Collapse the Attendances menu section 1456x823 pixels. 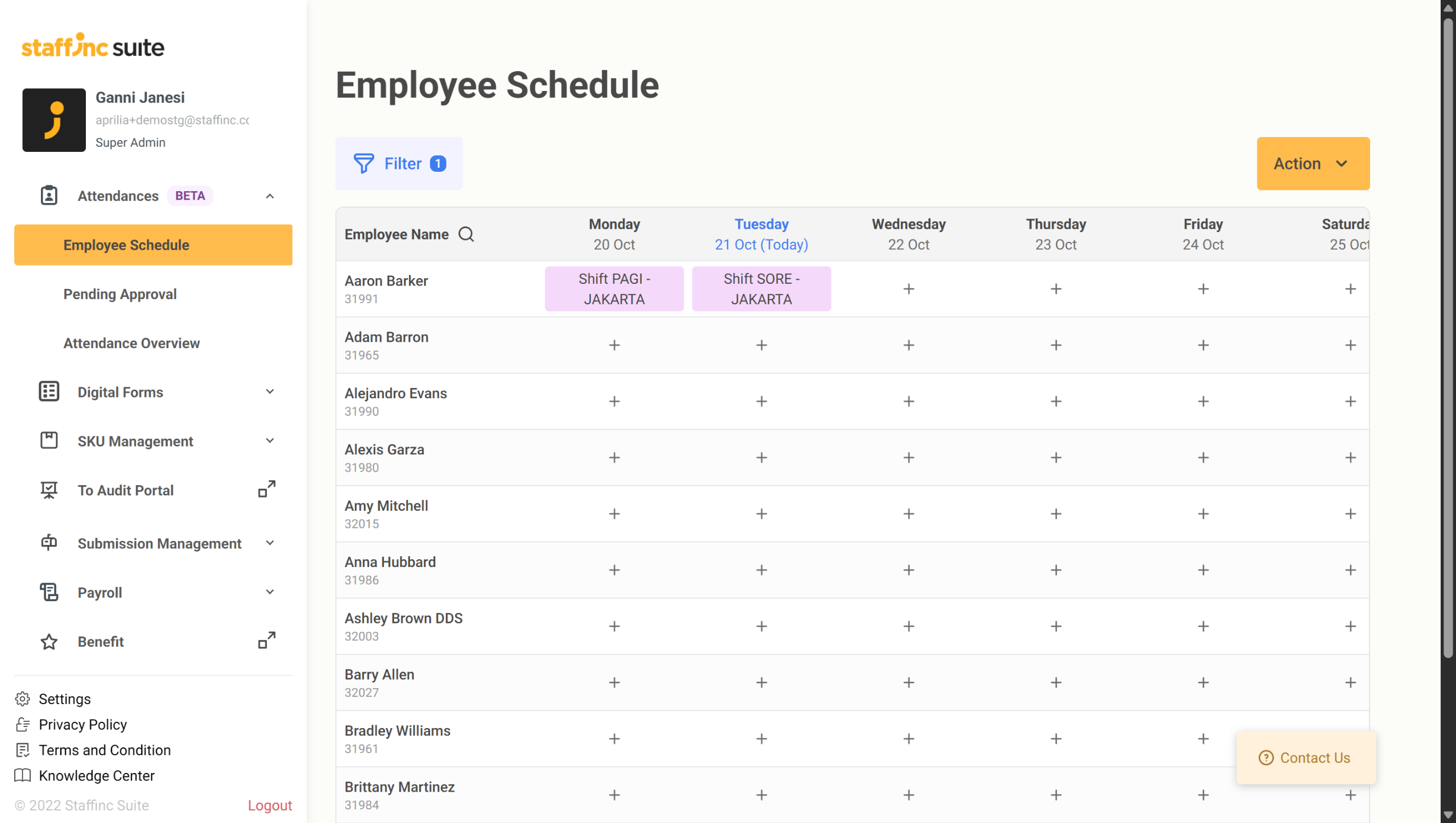(270, 196)
